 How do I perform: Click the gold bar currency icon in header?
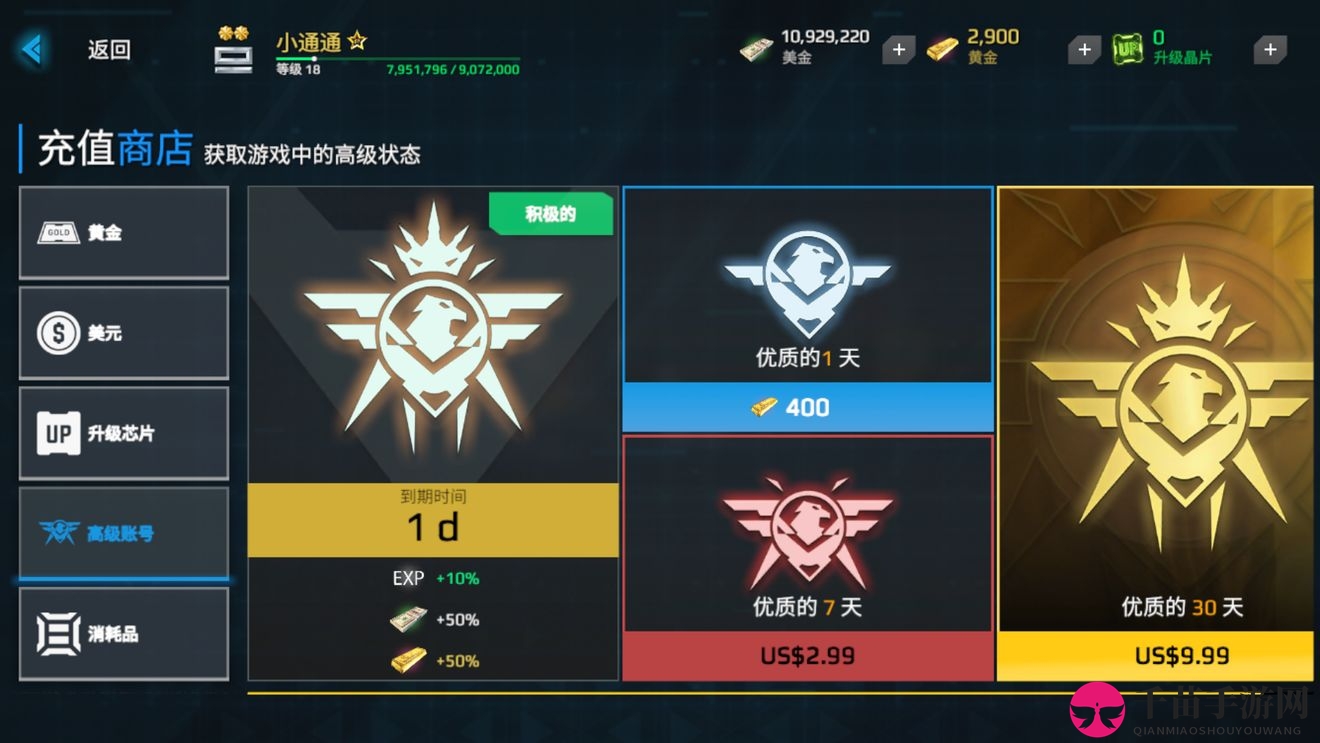coord(942,49)
